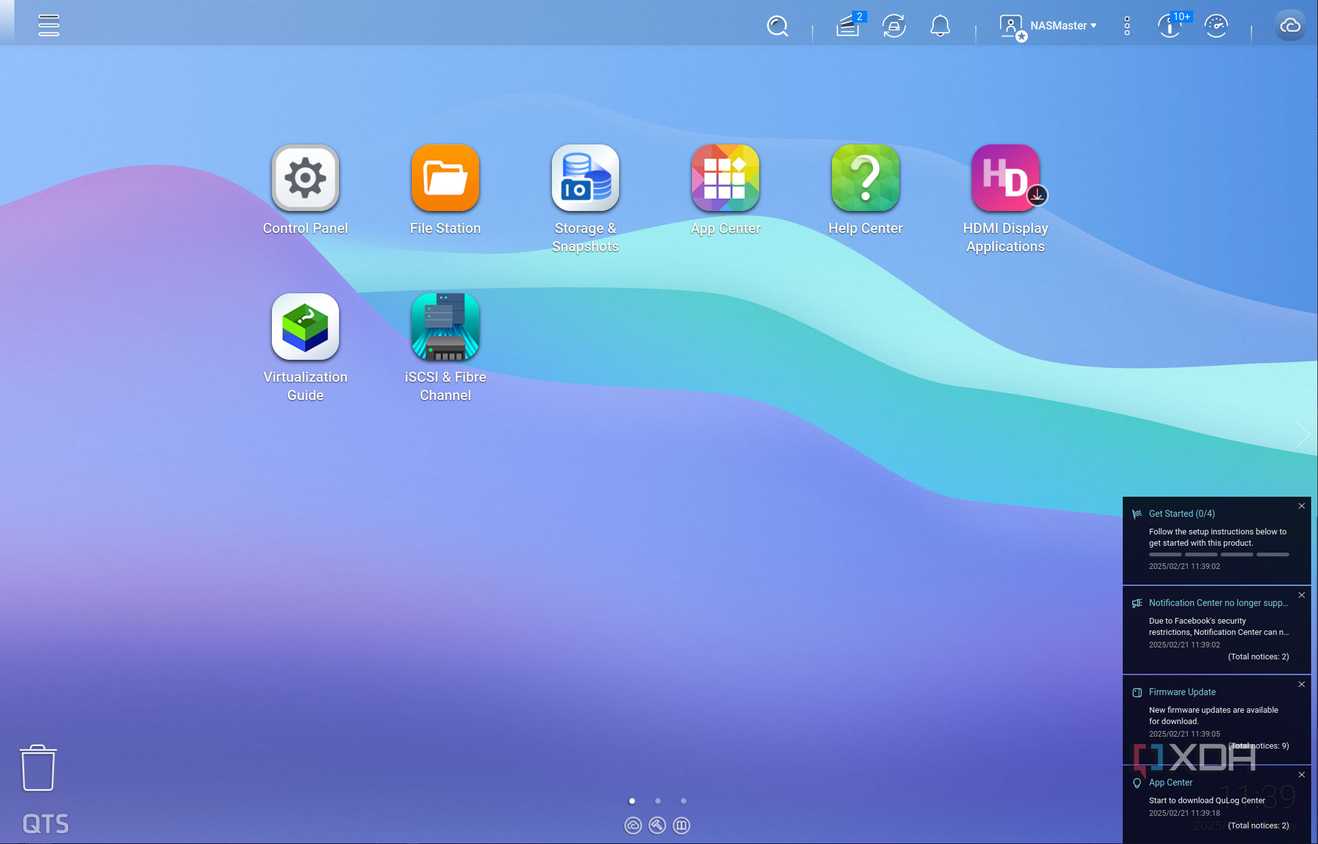
Task: Open Background Tasks icon with badge 2
Action: click(848, 26)
